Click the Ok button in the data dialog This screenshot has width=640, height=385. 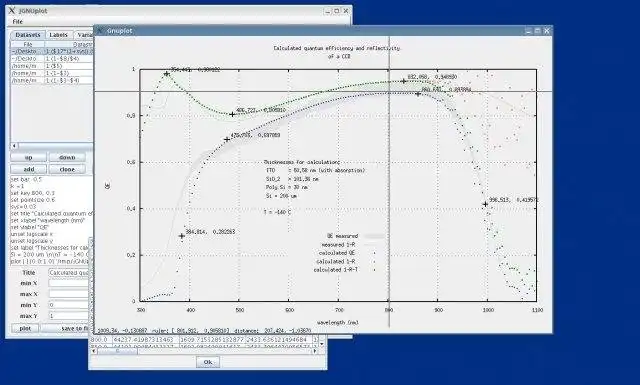pyautogui.click(x=208, y=362)
